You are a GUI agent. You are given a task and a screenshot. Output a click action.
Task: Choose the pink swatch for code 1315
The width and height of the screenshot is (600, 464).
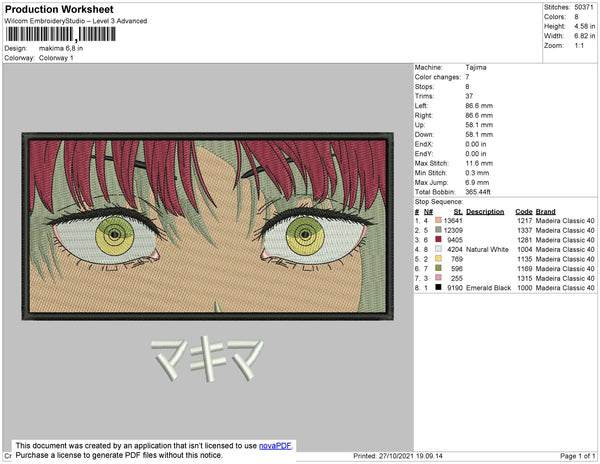coord(438,278)
